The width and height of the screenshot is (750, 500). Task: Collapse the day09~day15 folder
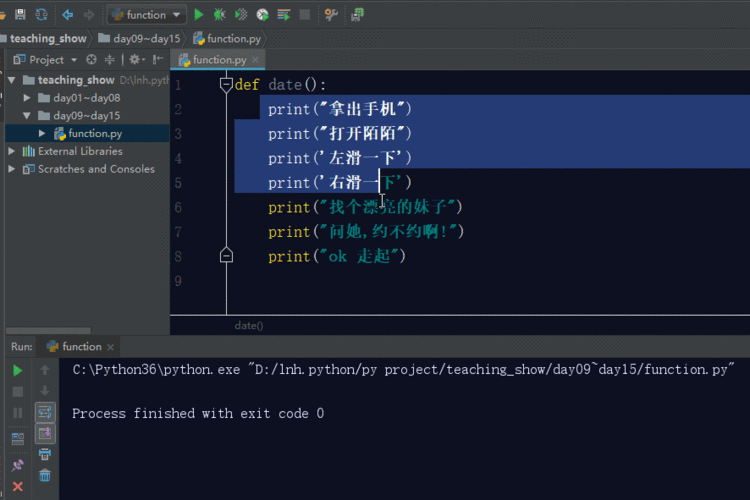[x=27, y=116]
